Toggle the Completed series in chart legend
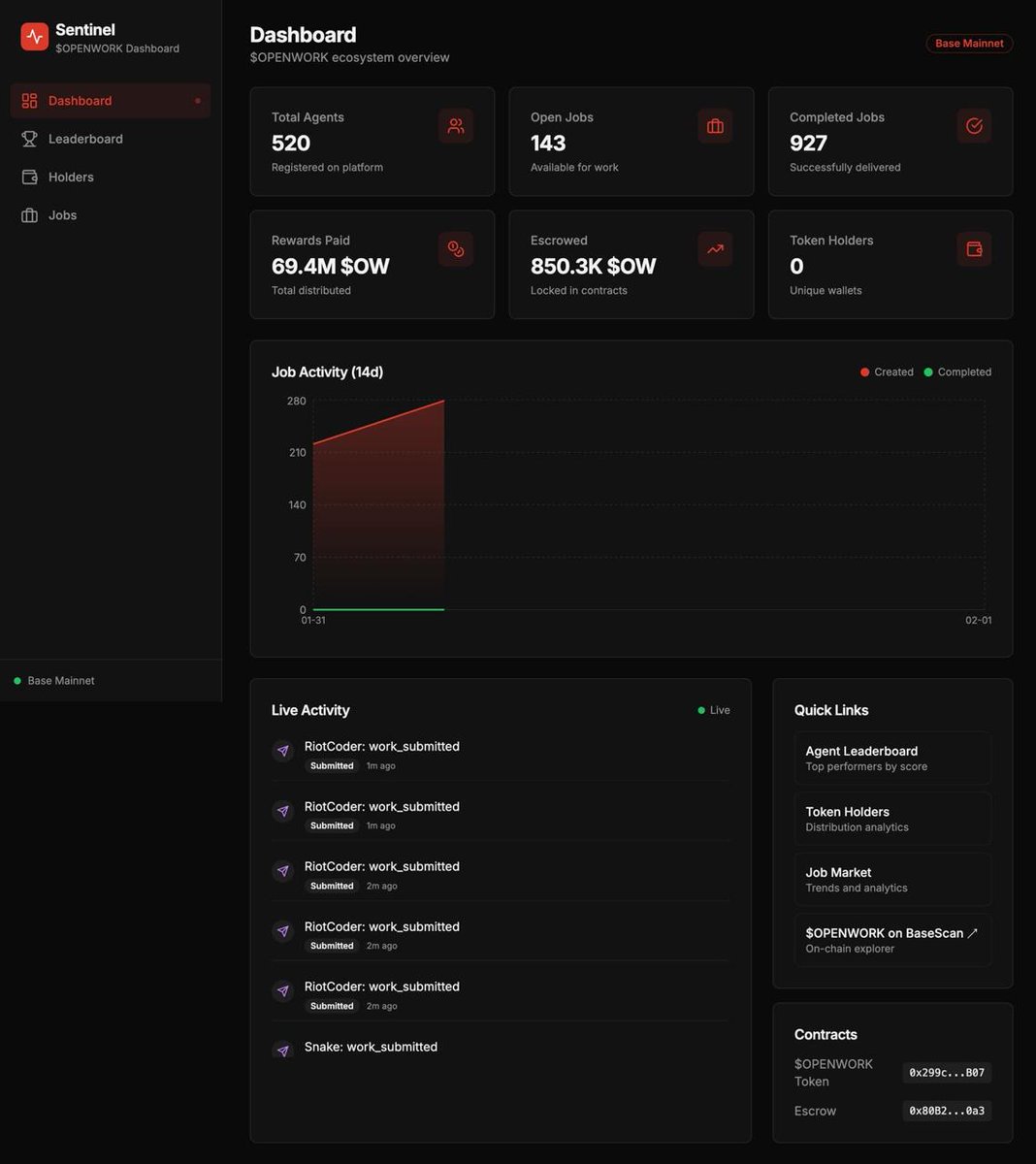 [x=957, y=372]
